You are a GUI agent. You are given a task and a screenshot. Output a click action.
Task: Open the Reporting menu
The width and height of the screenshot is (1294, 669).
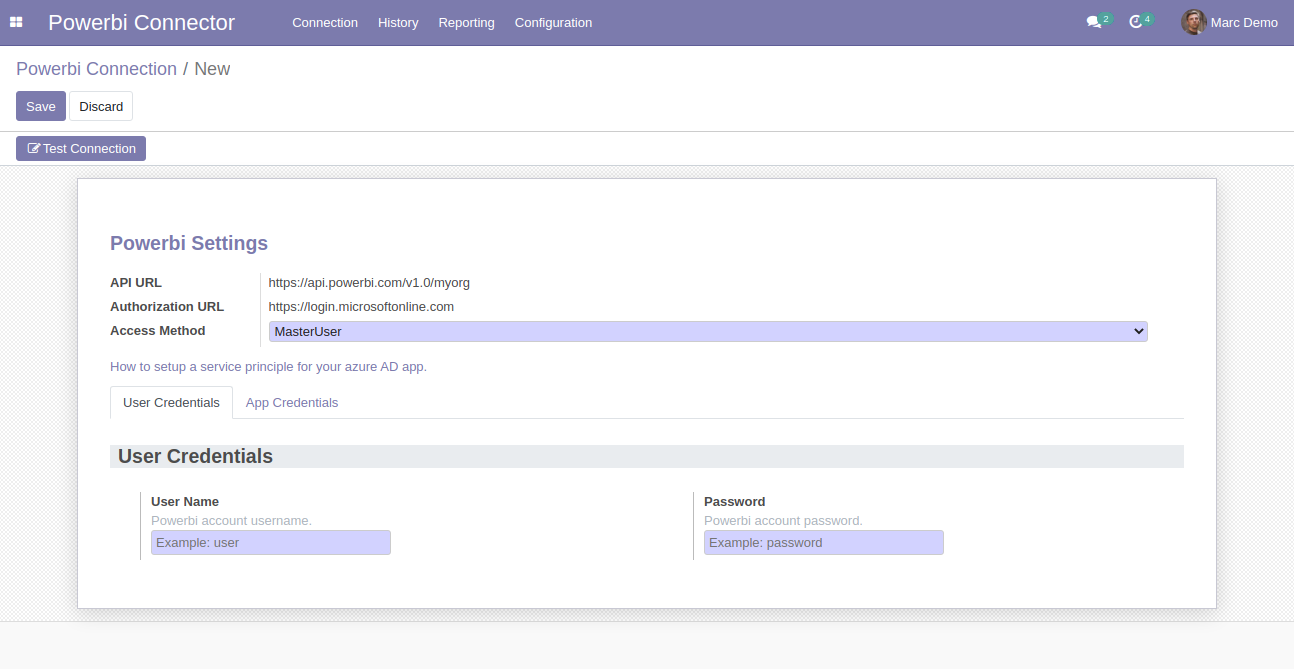tap(466, 22)
